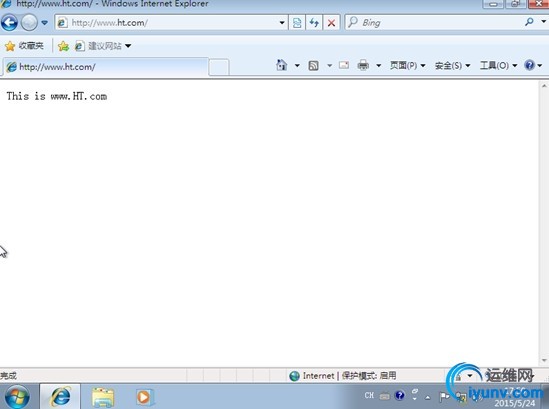Click the IE page icon left of the URL

62,23
